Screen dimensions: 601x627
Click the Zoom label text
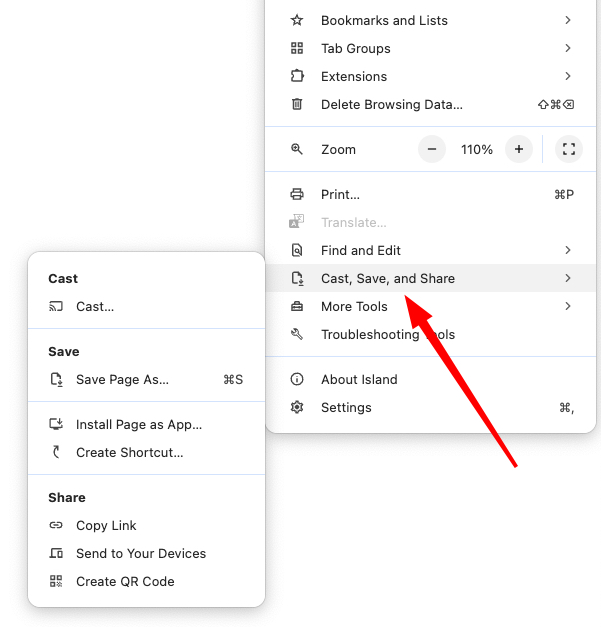coord(338,150)
